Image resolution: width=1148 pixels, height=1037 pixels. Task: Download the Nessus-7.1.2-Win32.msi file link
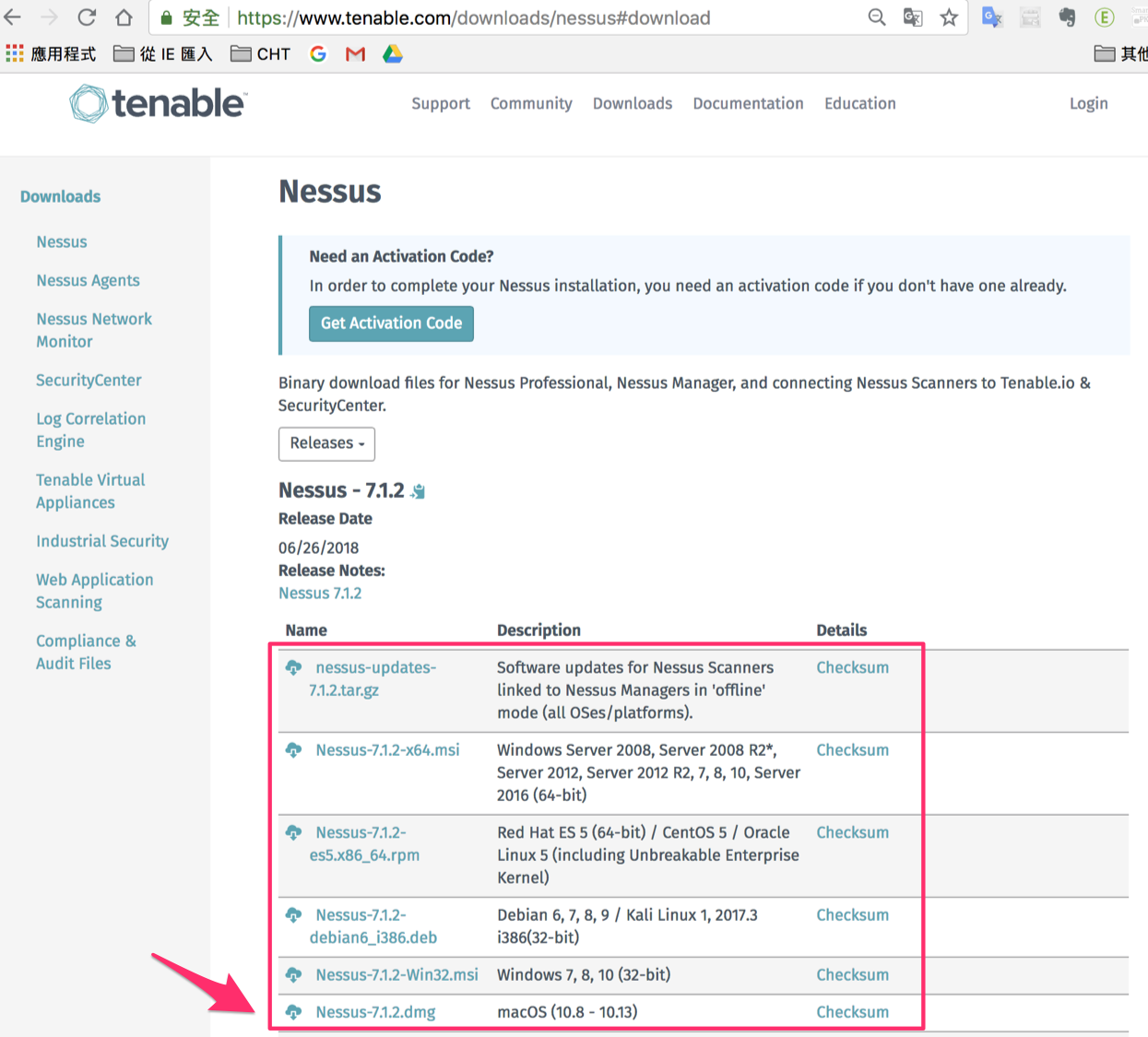396,975
